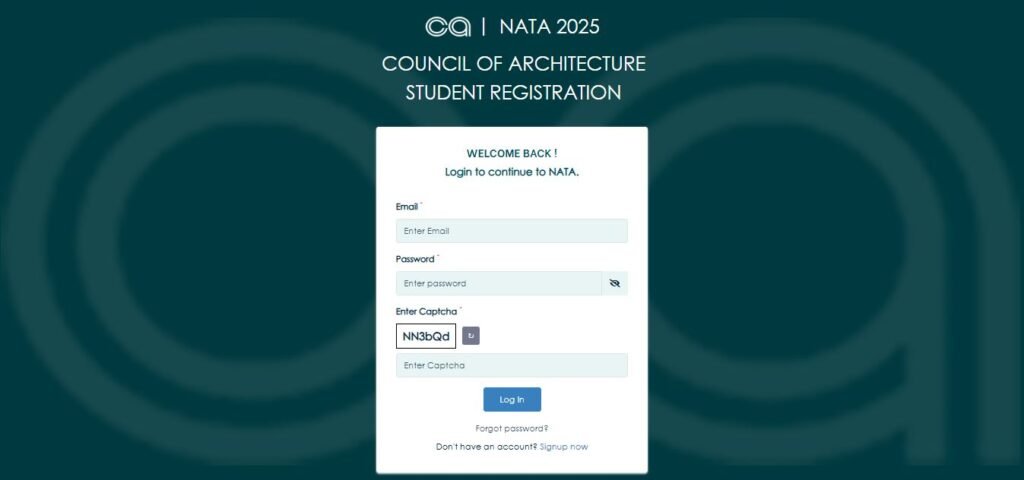Click the STUDENT REGISTRATION heading
This screenshot has height=480, width=1024.
513,93
